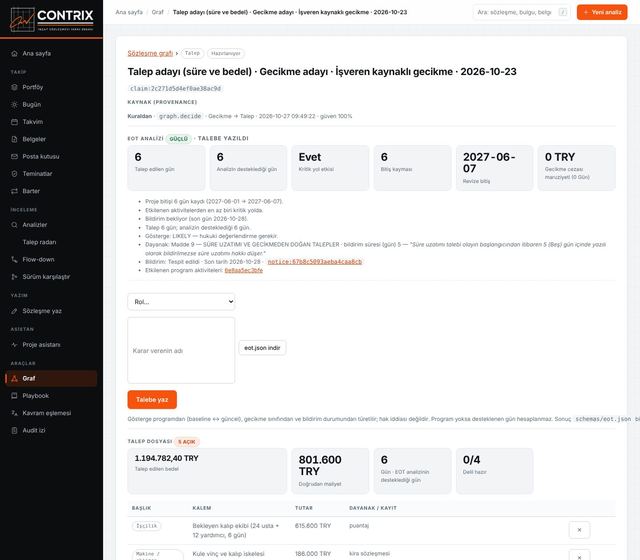Click the 5 AÇIK badge
The height and width of the screenshot is (560, 640).
[187, 442]
